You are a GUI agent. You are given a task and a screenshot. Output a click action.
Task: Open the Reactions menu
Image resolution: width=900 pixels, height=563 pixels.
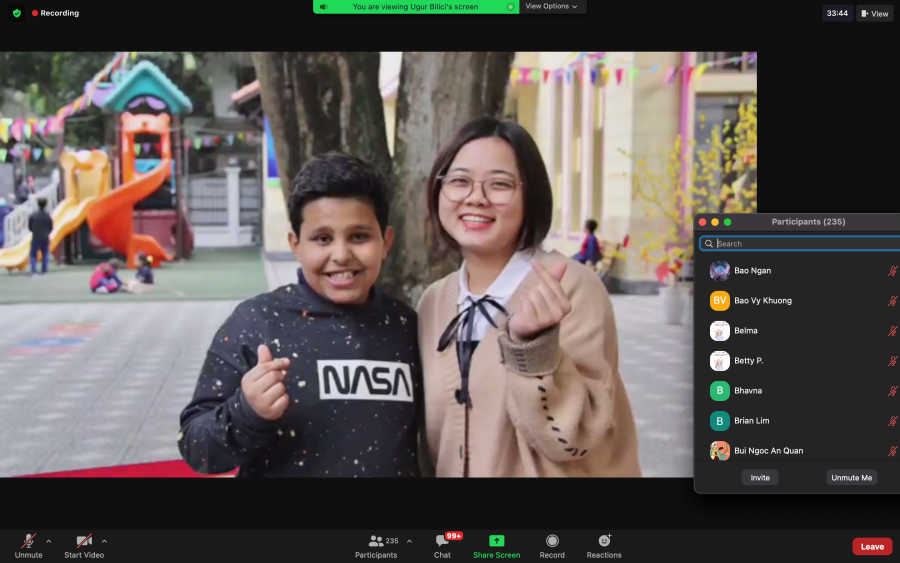click(604, 546)
